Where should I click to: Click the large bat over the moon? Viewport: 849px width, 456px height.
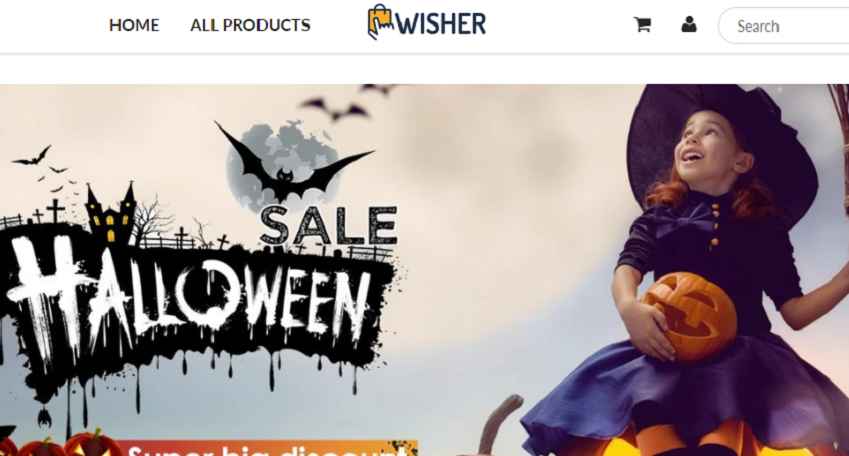tap(292, 162)
